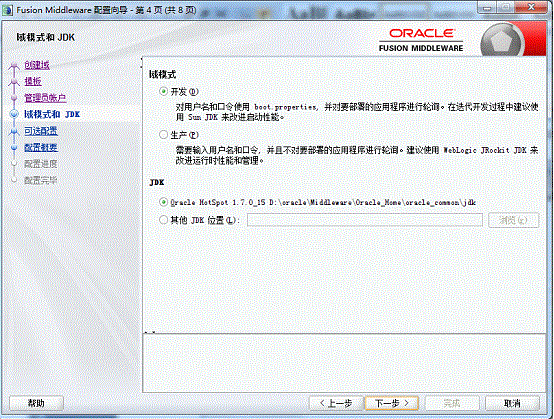Viewport: 554px width, 419px height.
Task: Choose the Oracle HotSpot 1.7.0_15 JDK option
Action: click(x=163, y=202)
